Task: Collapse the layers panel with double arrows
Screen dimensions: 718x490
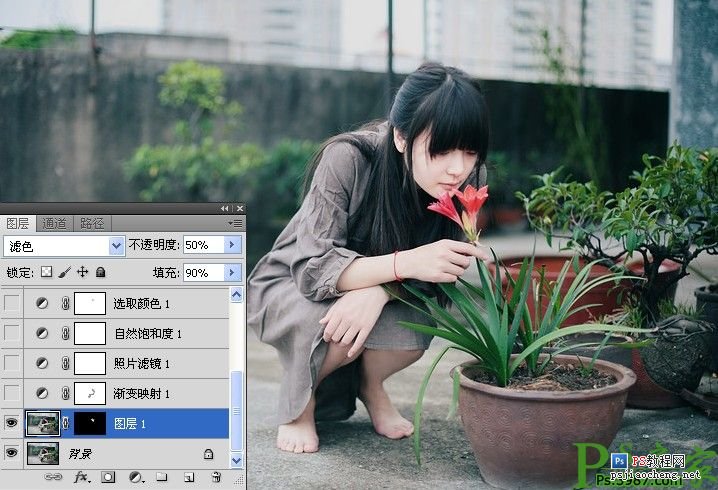Action: (224, 208)
